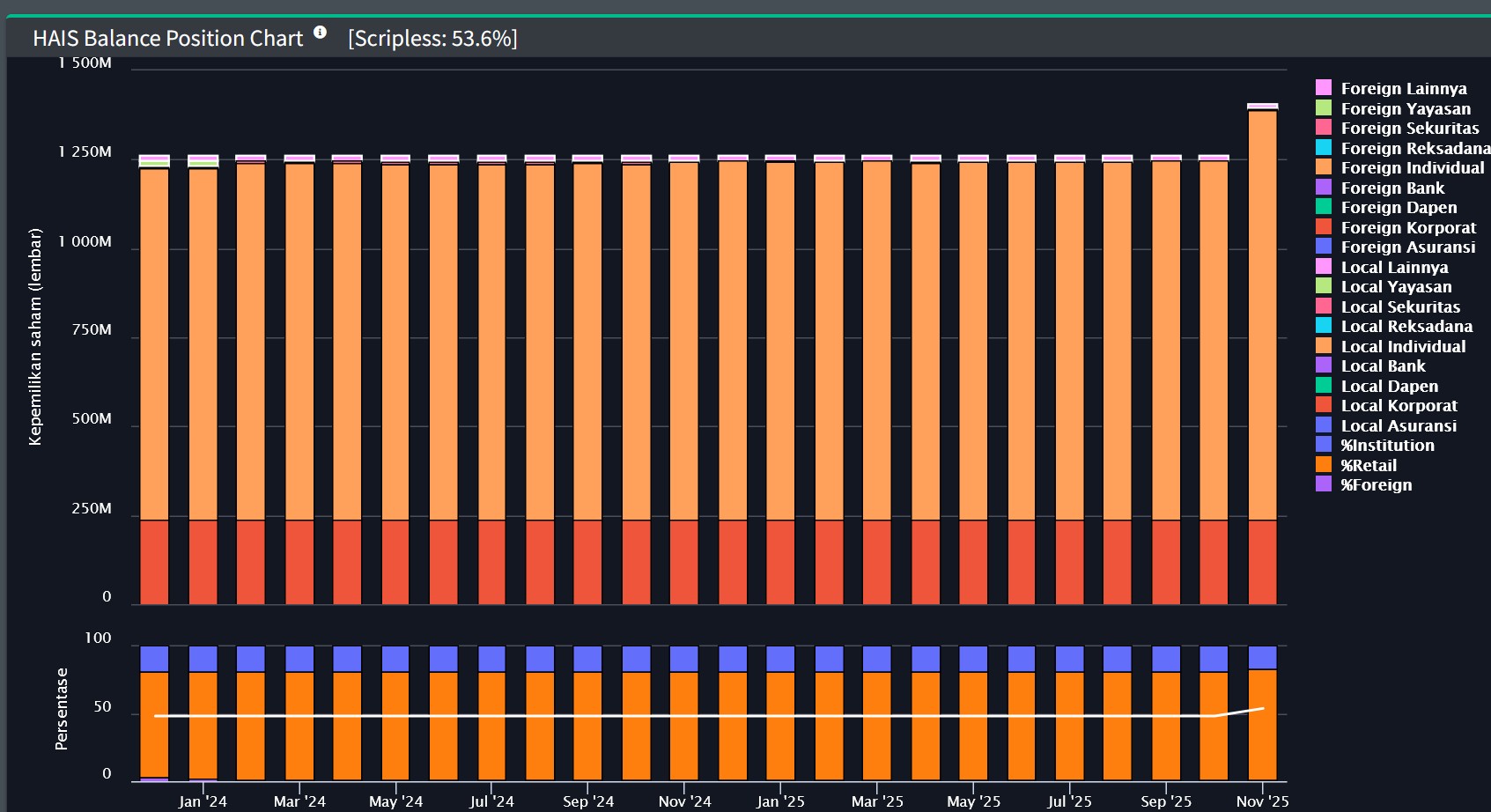
Task: Hide the Local Individual series via legend
Action: [x=1402, y=346]
